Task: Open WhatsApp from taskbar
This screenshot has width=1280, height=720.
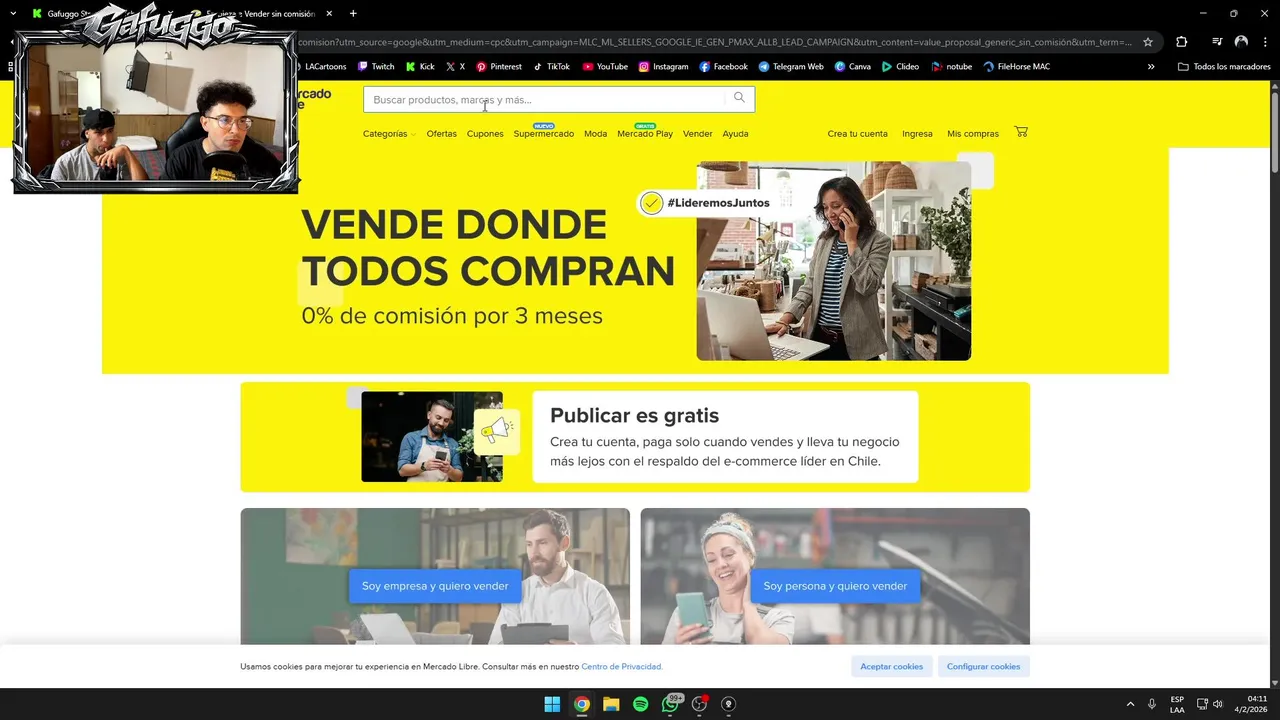Action: [x=671, y=704]
